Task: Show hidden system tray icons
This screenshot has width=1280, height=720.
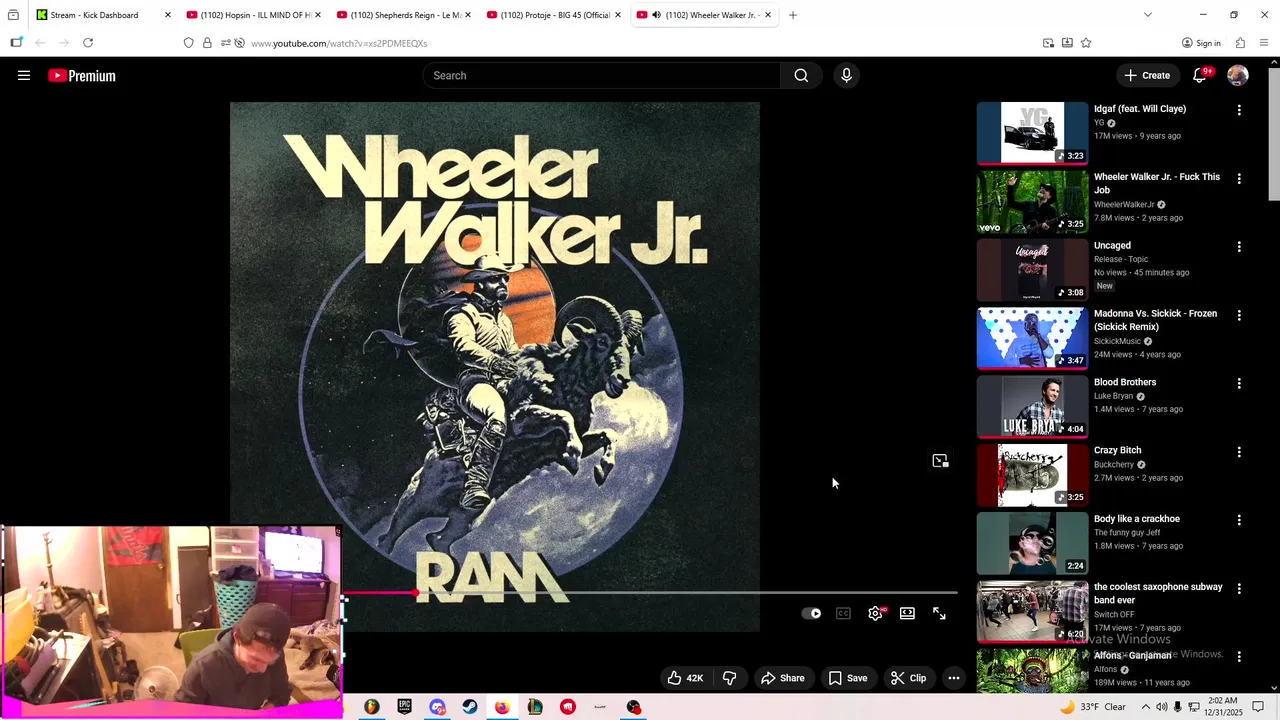Action: pyautogui.click(x=1146, y=707)
